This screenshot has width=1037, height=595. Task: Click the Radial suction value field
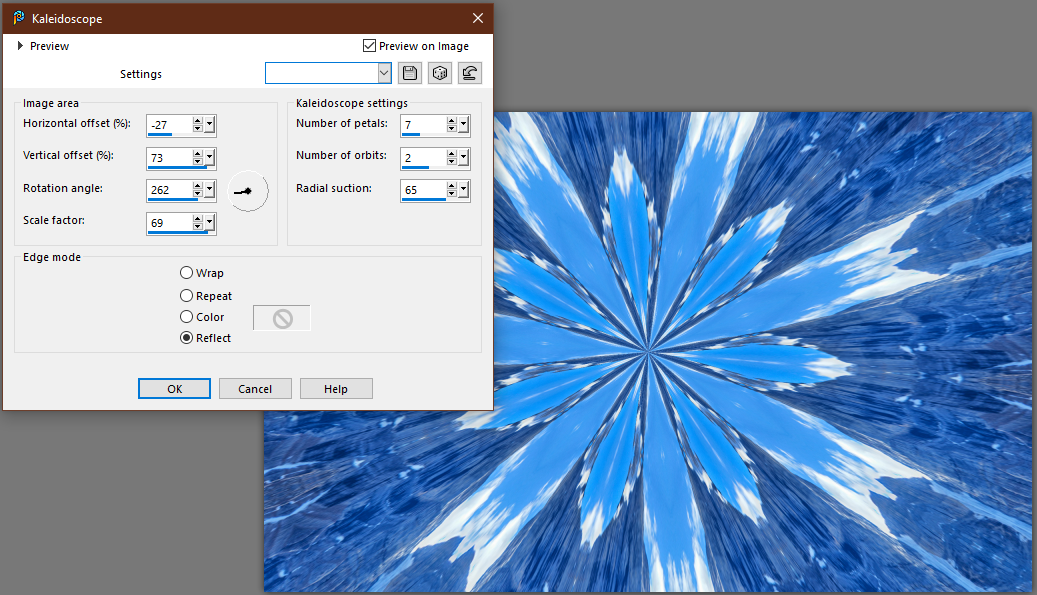point(424,190)
